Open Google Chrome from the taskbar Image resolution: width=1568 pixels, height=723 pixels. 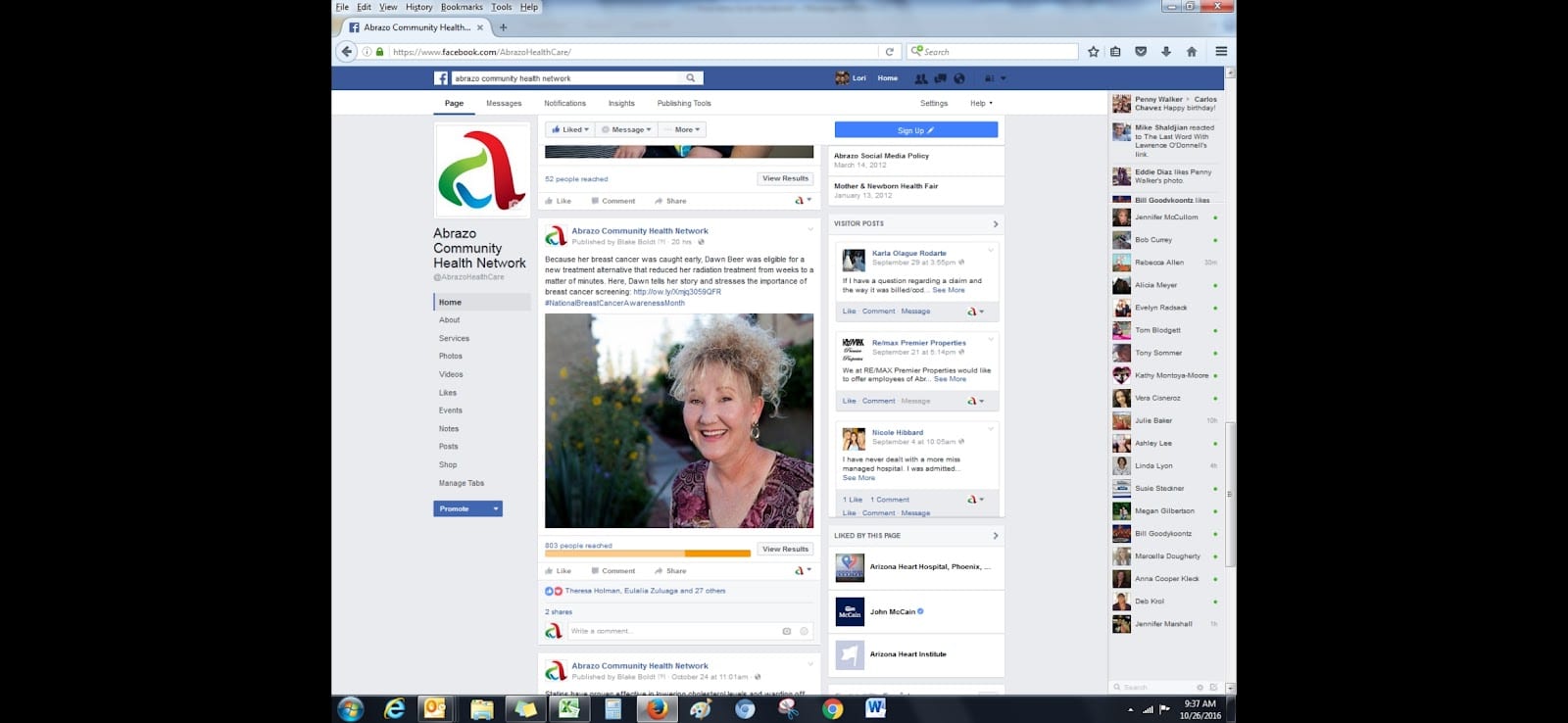(832, 708)
